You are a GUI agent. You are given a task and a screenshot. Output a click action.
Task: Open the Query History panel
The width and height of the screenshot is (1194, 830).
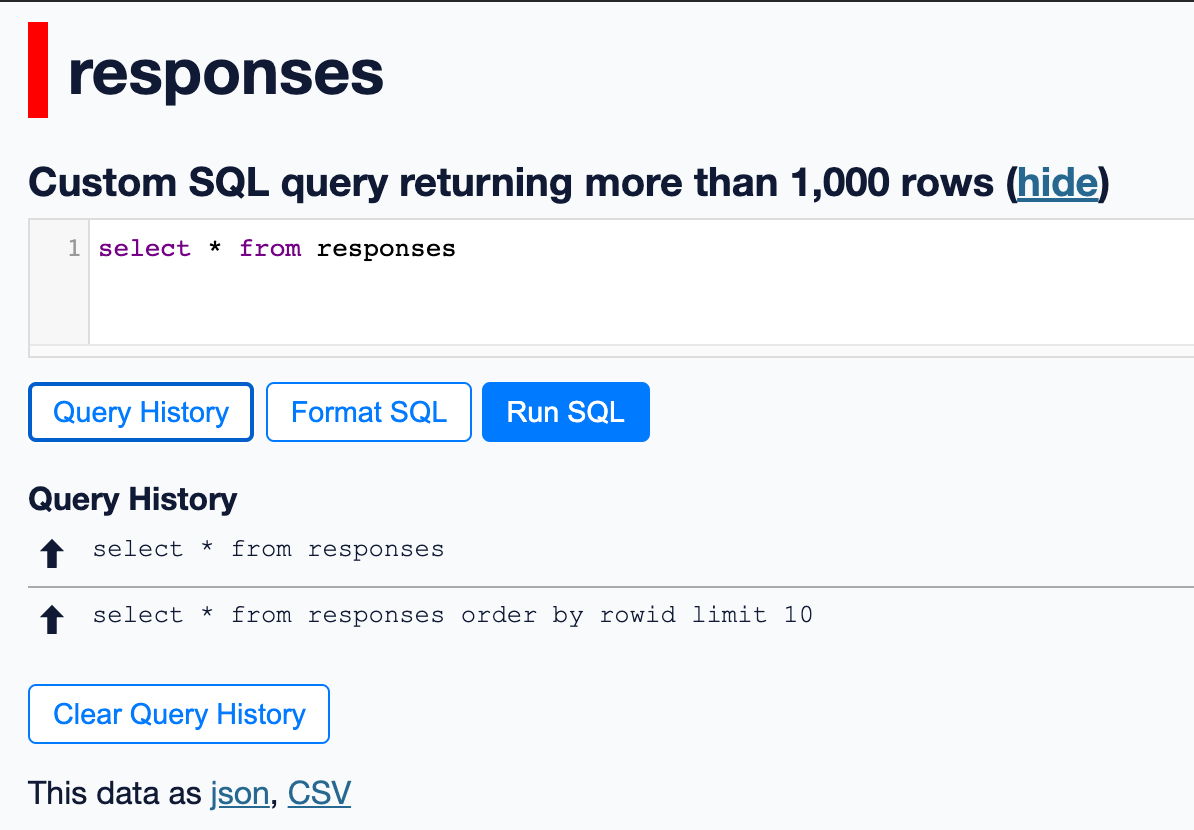coord(140,411)
